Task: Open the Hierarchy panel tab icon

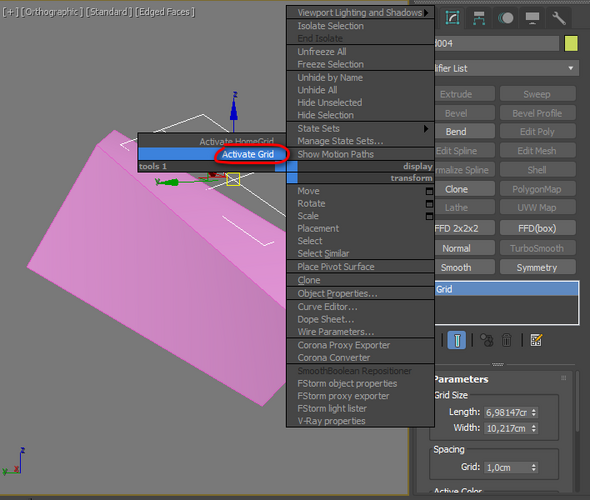Action: [479, 18]
